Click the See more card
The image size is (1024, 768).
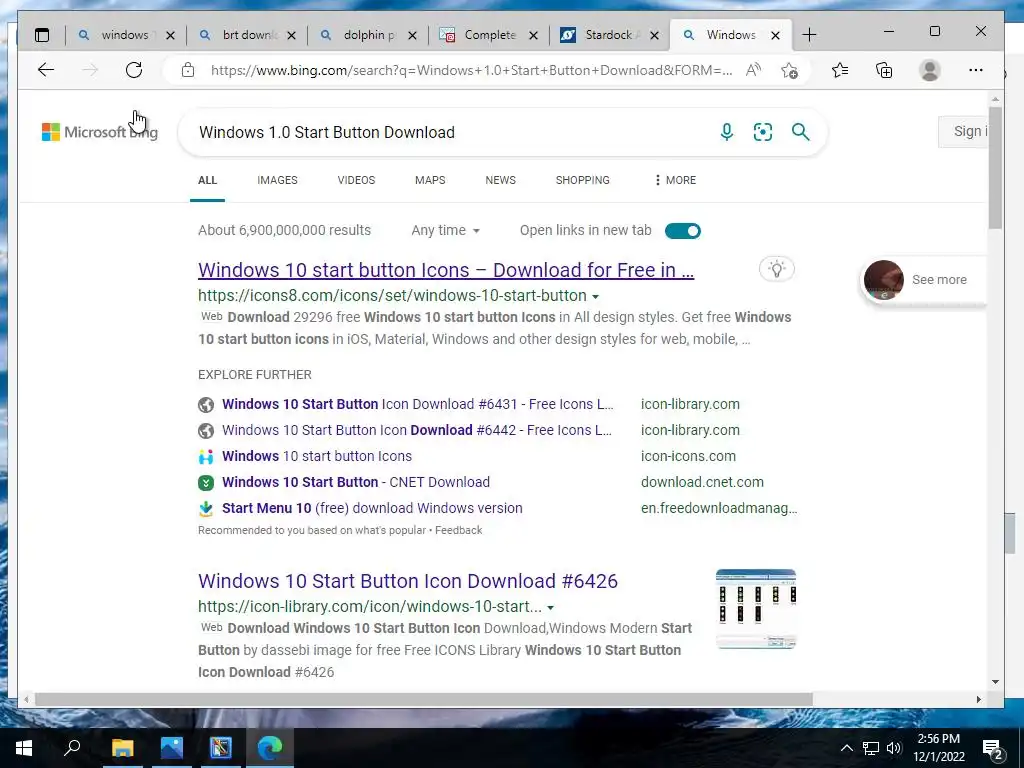point(924,280)
